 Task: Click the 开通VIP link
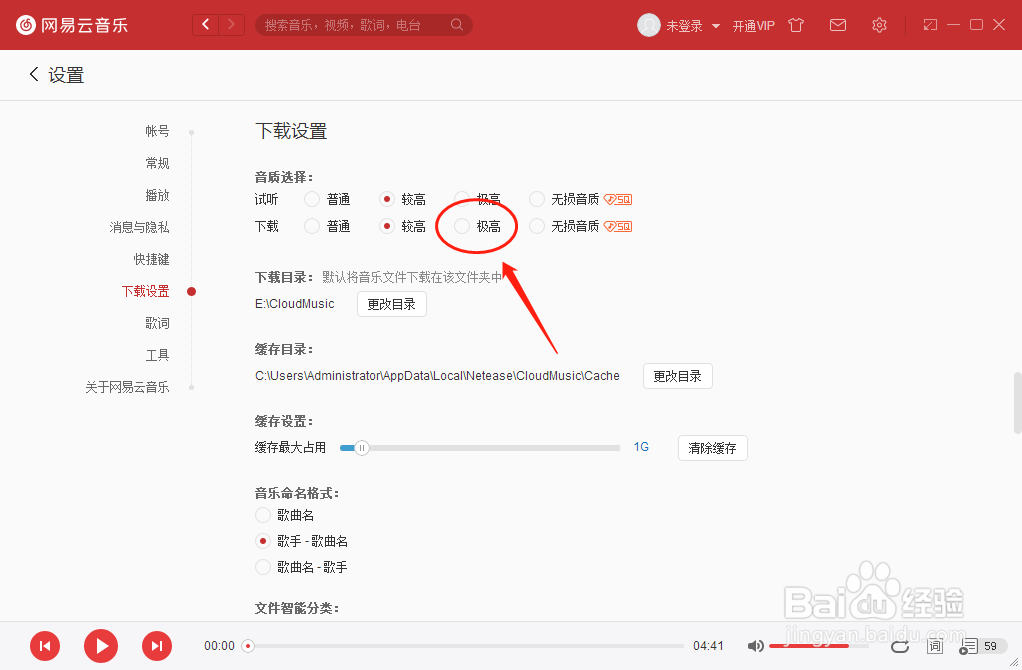(753, 26)
